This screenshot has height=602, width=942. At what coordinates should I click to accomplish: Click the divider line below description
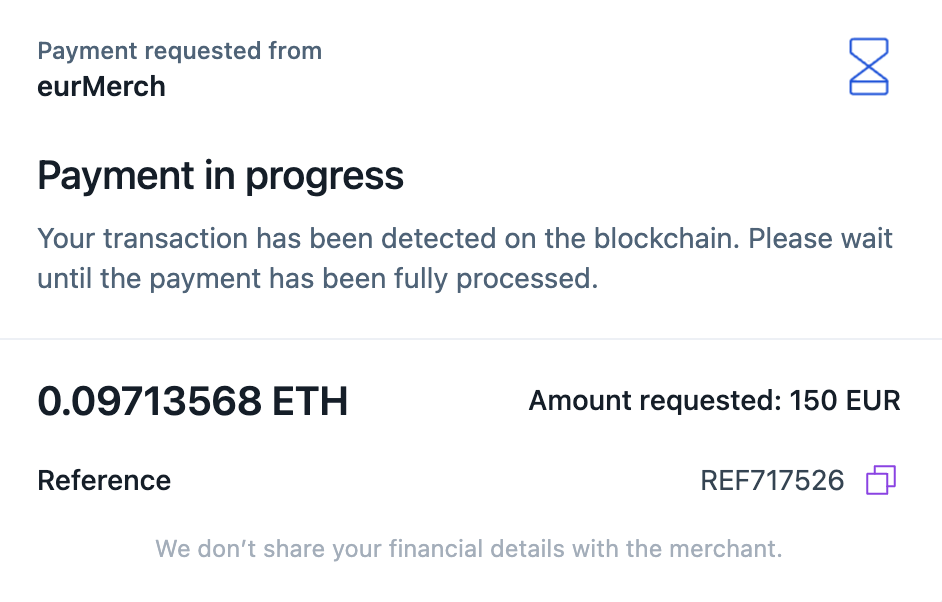pyautogui.click(x=471, y=339)
